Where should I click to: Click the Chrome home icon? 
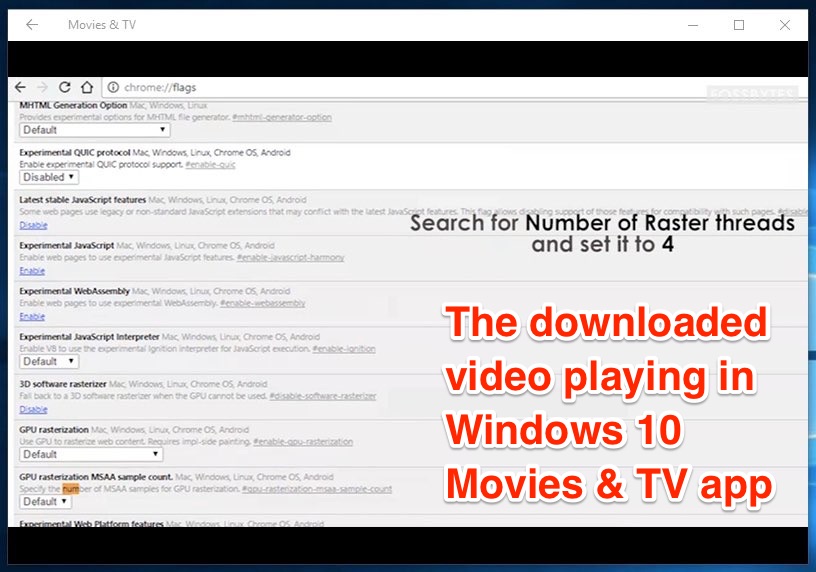tap(87, 88)
